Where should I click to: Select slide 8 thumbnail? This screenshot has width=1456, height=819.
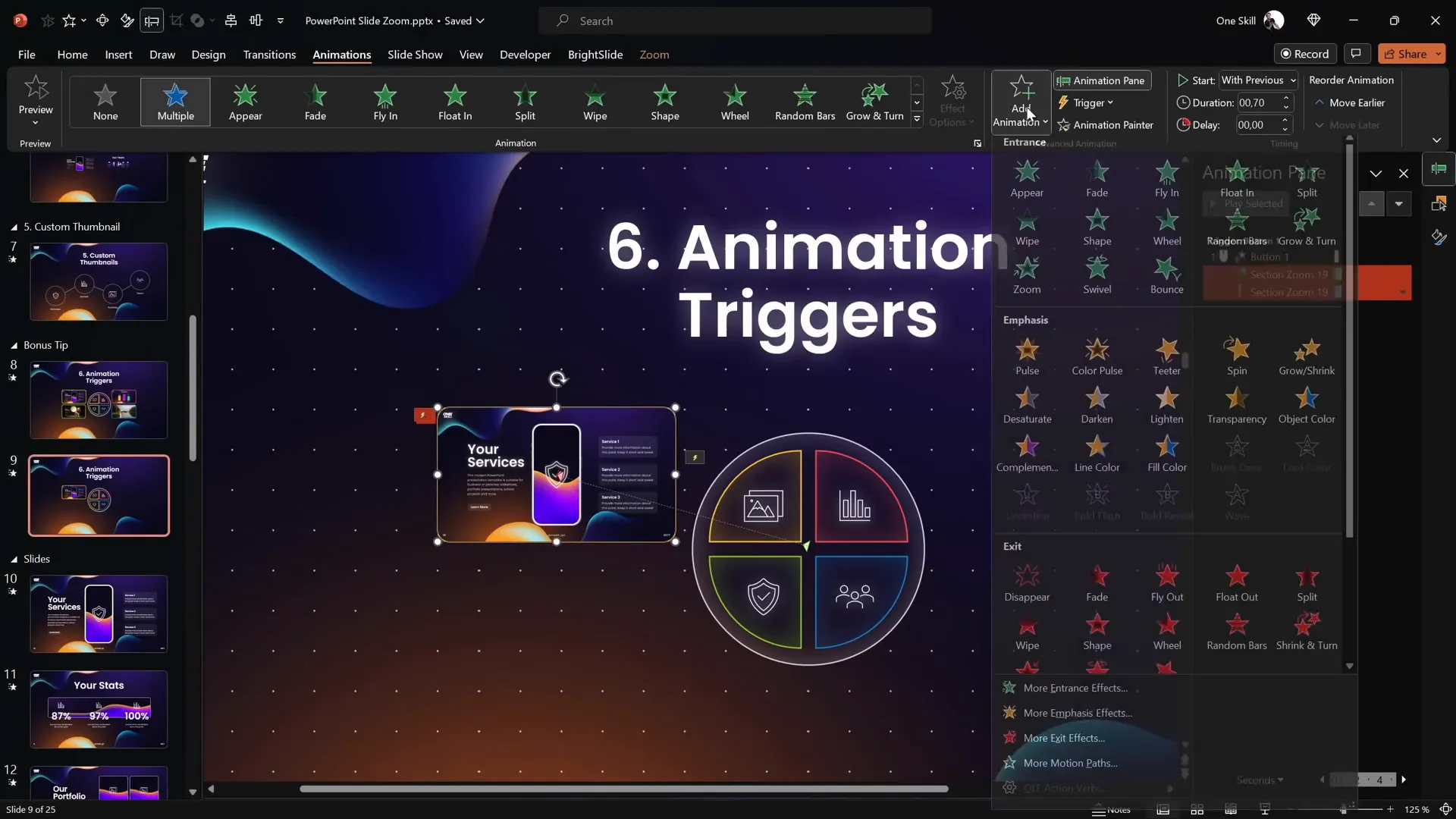(x=99, y=400)
